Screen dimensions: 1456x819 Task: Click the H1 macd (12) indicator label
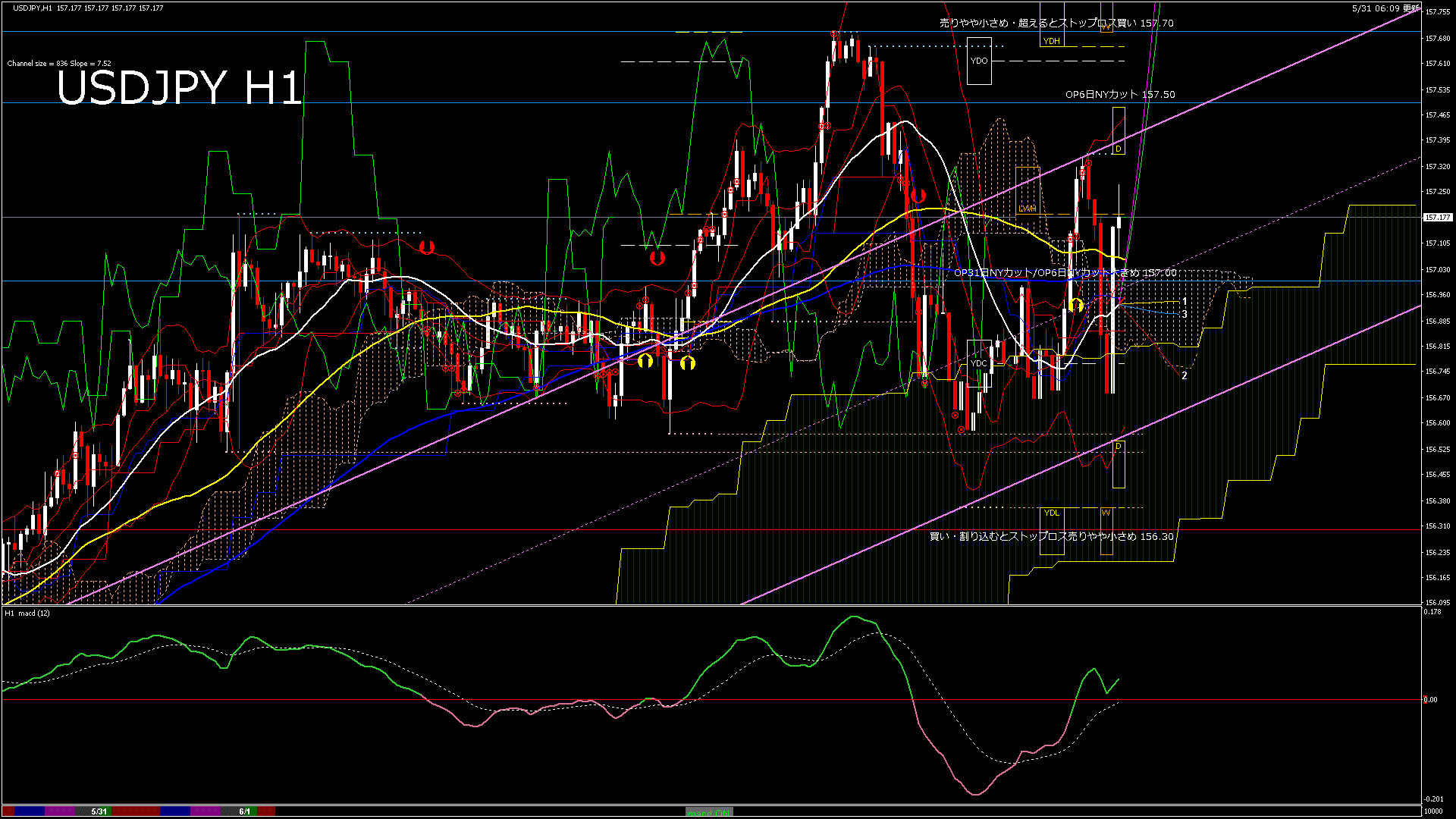click(x=27, y=613)
